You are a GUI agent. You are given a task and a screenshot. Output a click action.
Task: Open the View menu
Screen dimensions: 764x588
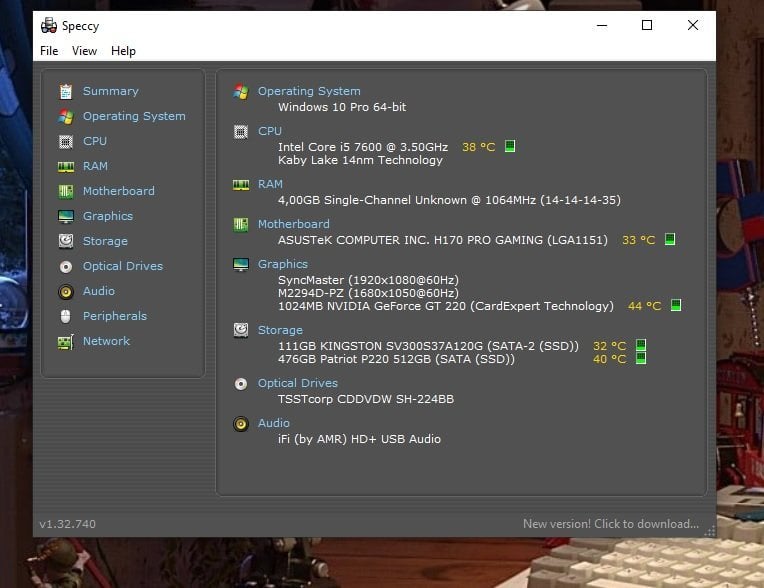(84, 51)
